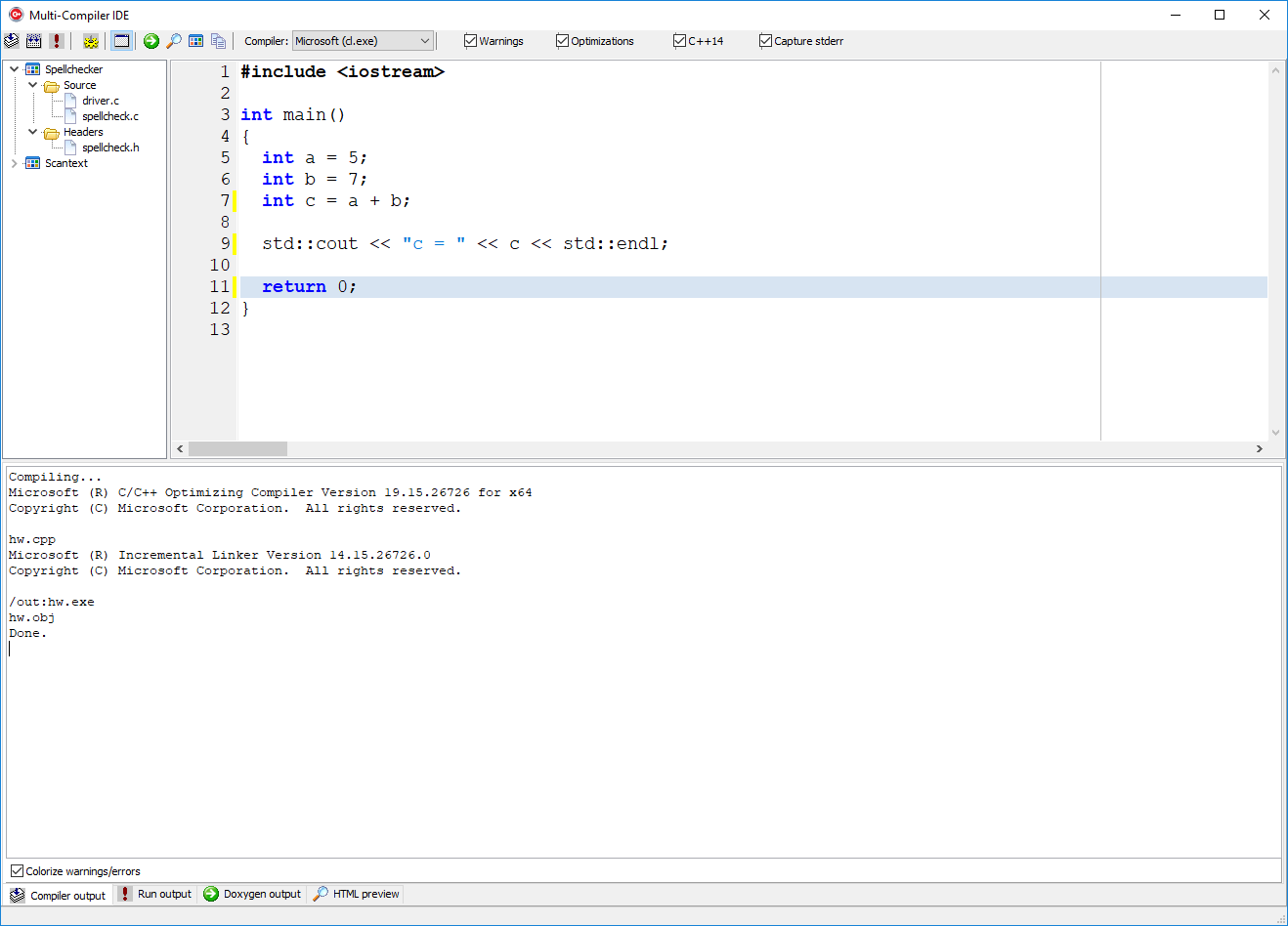The height and width of the screenshot is (926, 1288).
Task: Open driver.c from the Source folder
Action: (x=101, y=101)
